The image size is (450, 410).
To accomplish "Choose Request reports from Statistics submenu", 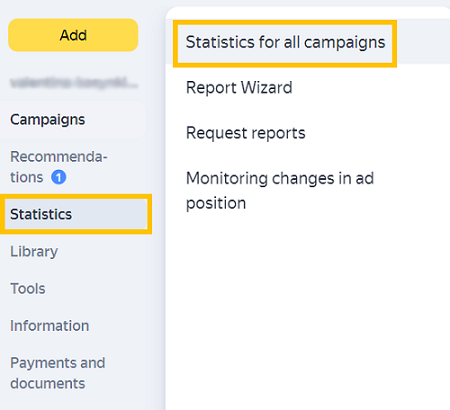I will (246, 133).
